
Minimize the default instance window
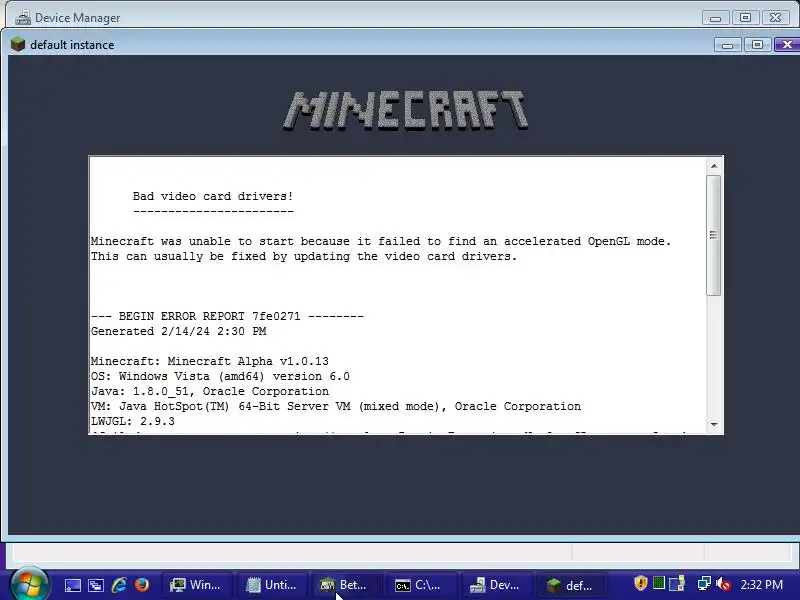coord(728,45)
